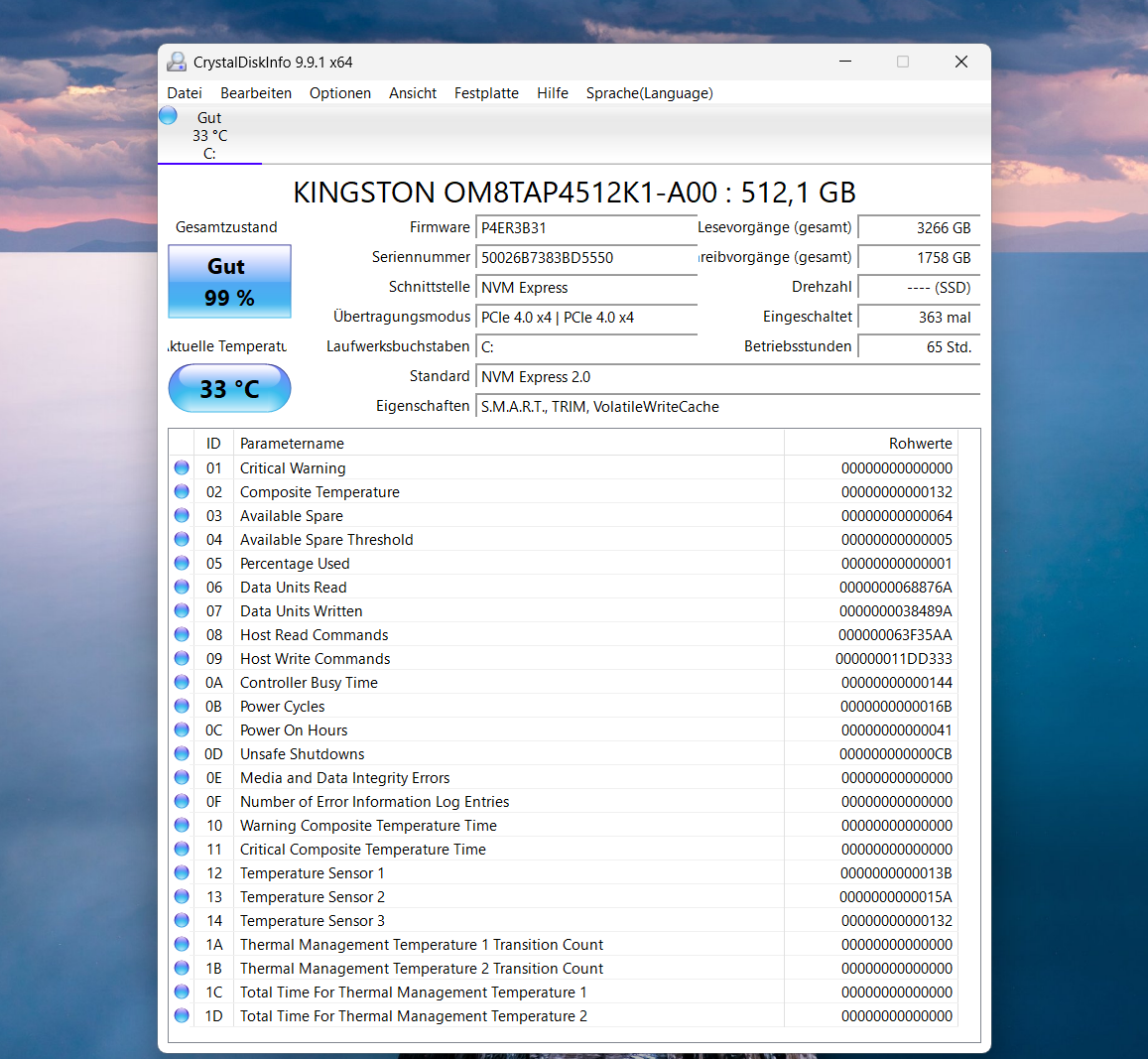
Task: Click the status orb for Critical Composite Temperature Time
Action: (x=182, y=848)
